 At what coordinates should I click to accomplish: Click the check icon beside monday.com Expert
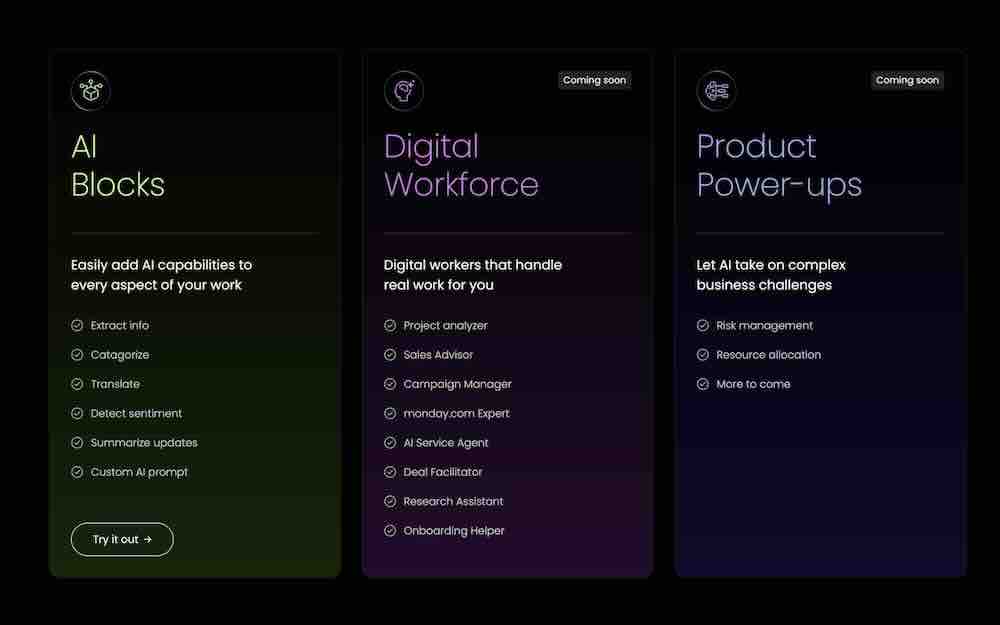point(390,413)
